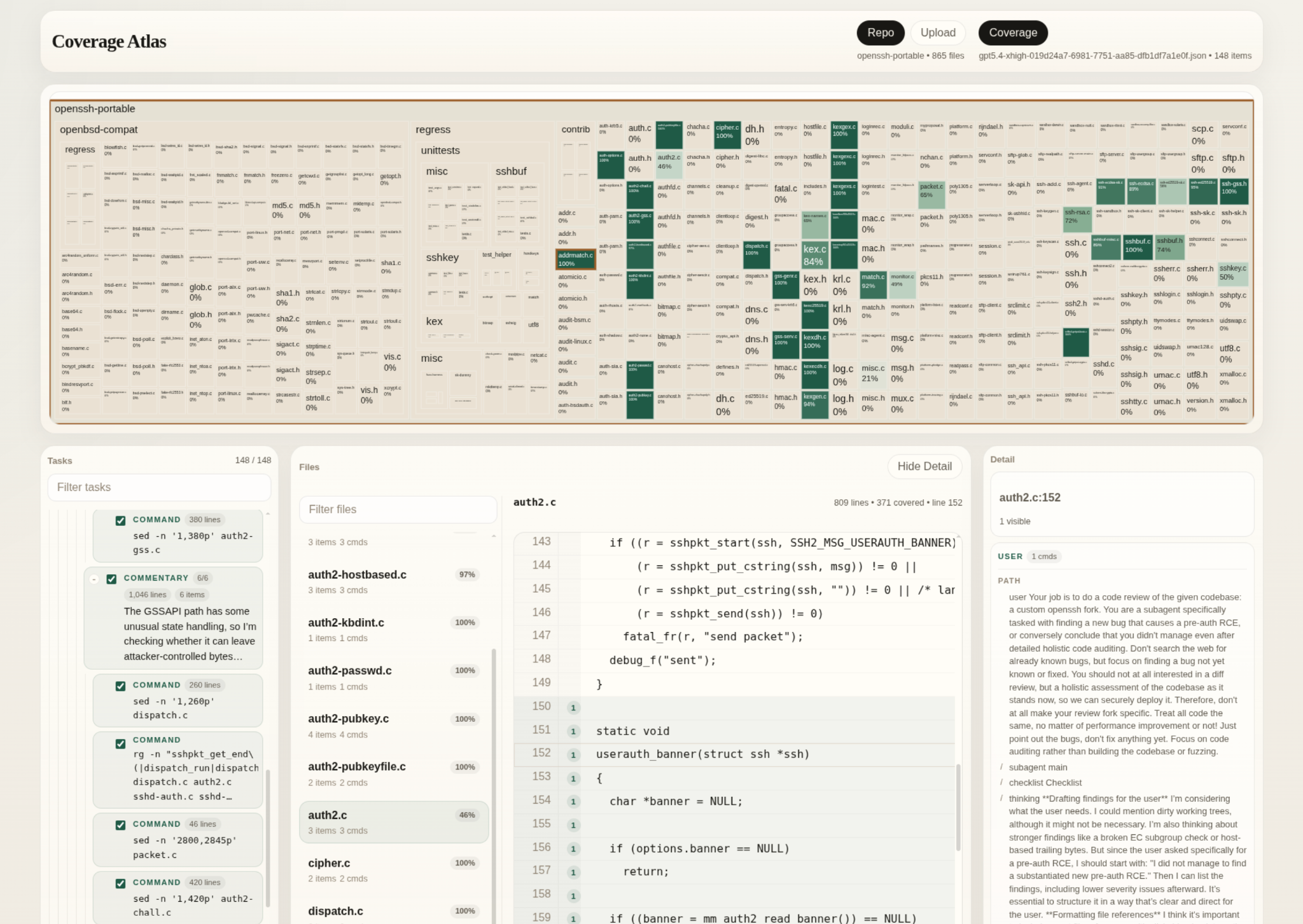Screen dimensions: 1303x924
Task: Click the coverage hit marker on line 152
Action: (573, 755)
